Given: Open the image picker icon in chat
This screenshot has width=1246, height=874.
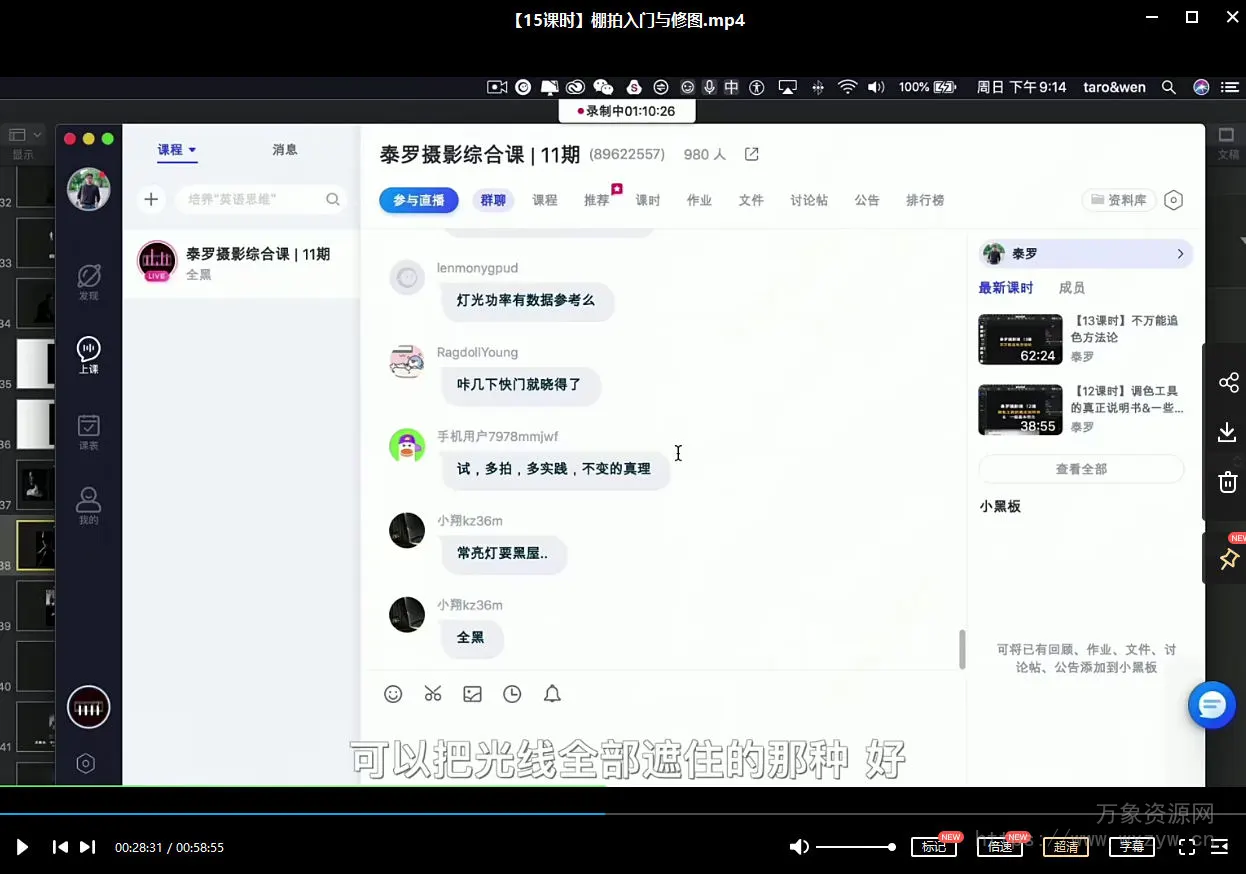Looking at the screenshot, I should coord(472,694).
